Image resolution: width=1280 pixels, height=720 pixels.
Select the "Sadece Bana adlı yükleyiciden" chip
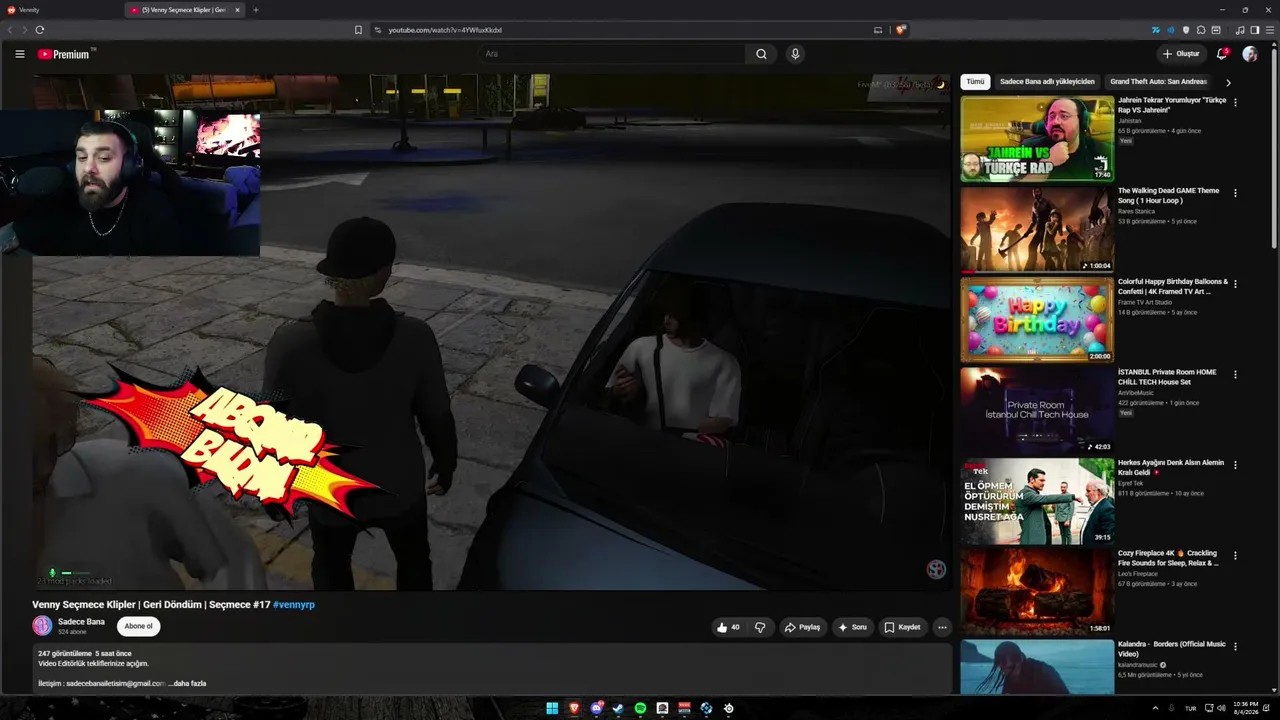(x=1047, y=82)
